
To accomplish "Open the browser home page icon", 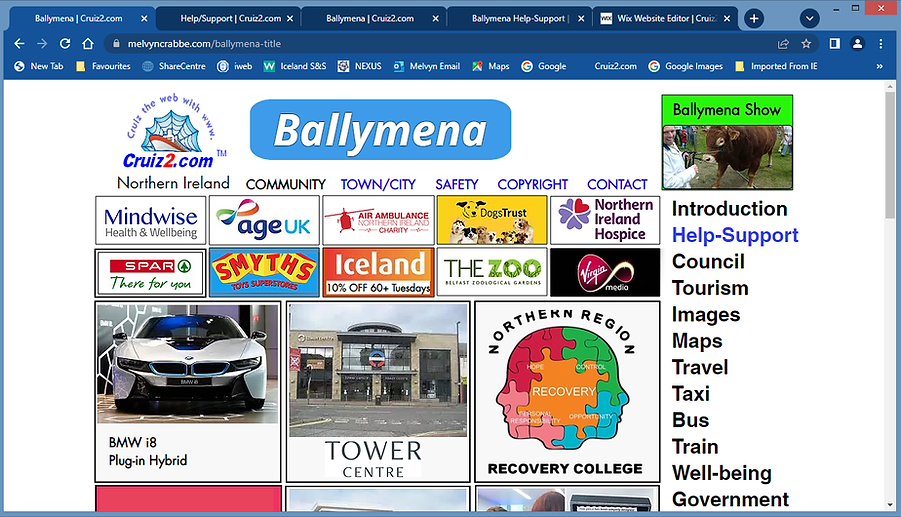I will (x=88, y=44).
